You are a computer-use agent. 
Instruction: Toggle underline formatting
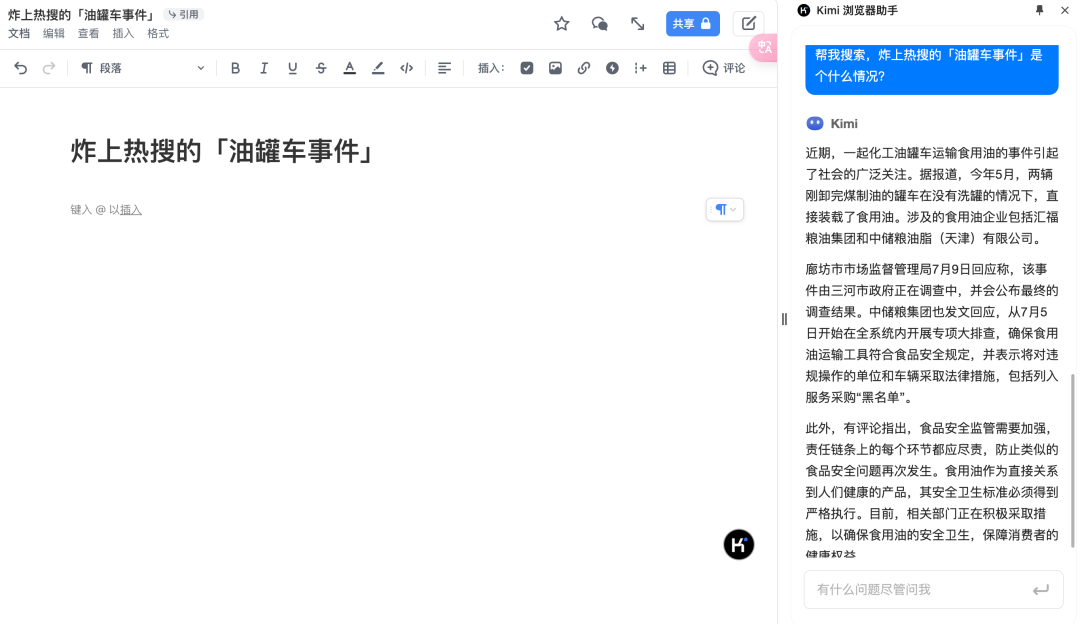293,68
